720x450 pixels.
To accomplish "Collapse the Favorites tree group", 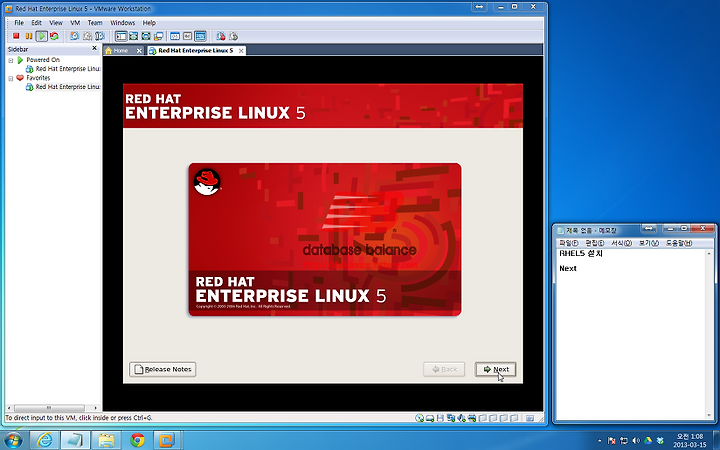I will (x=11, y=79).
